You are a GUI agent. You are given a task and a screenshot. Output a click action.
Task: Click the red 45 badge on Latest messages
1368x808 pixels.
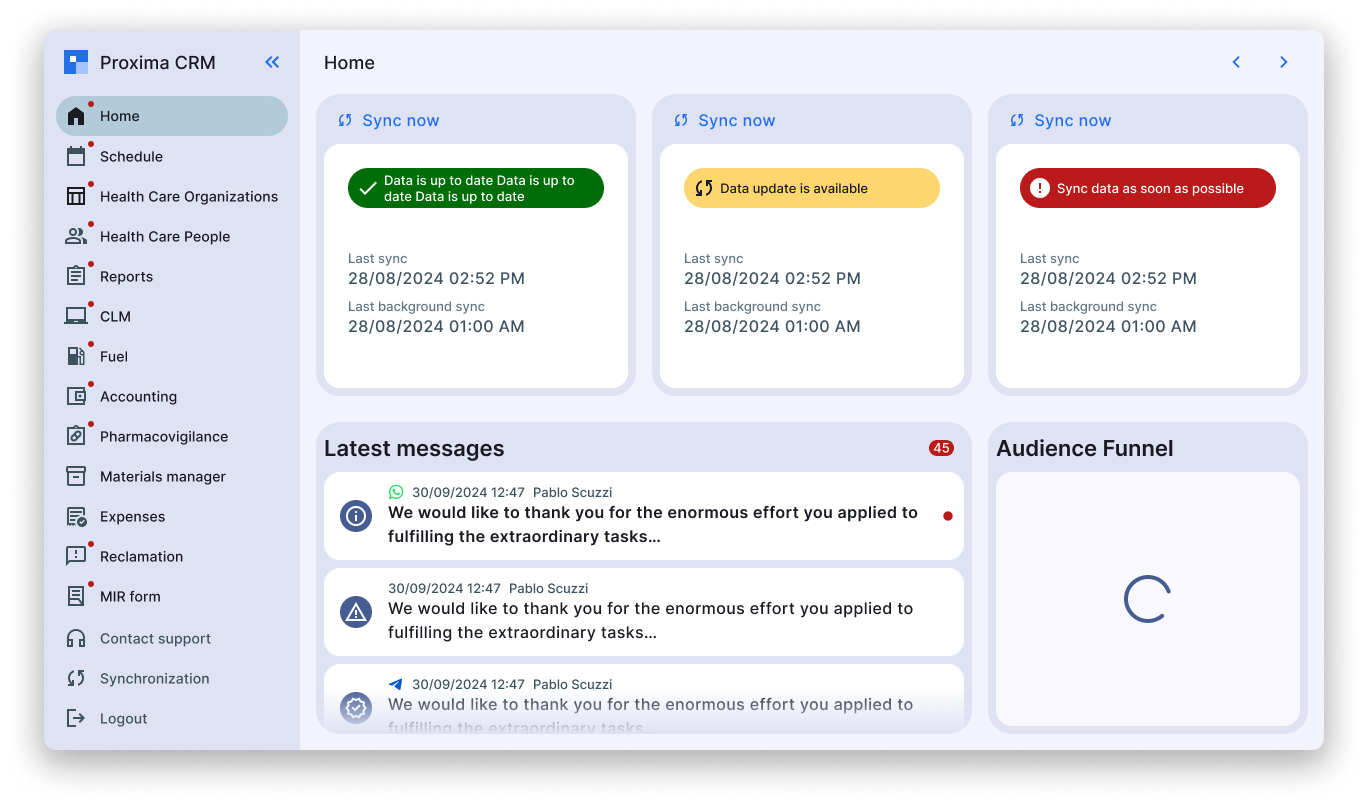(940, 448)
